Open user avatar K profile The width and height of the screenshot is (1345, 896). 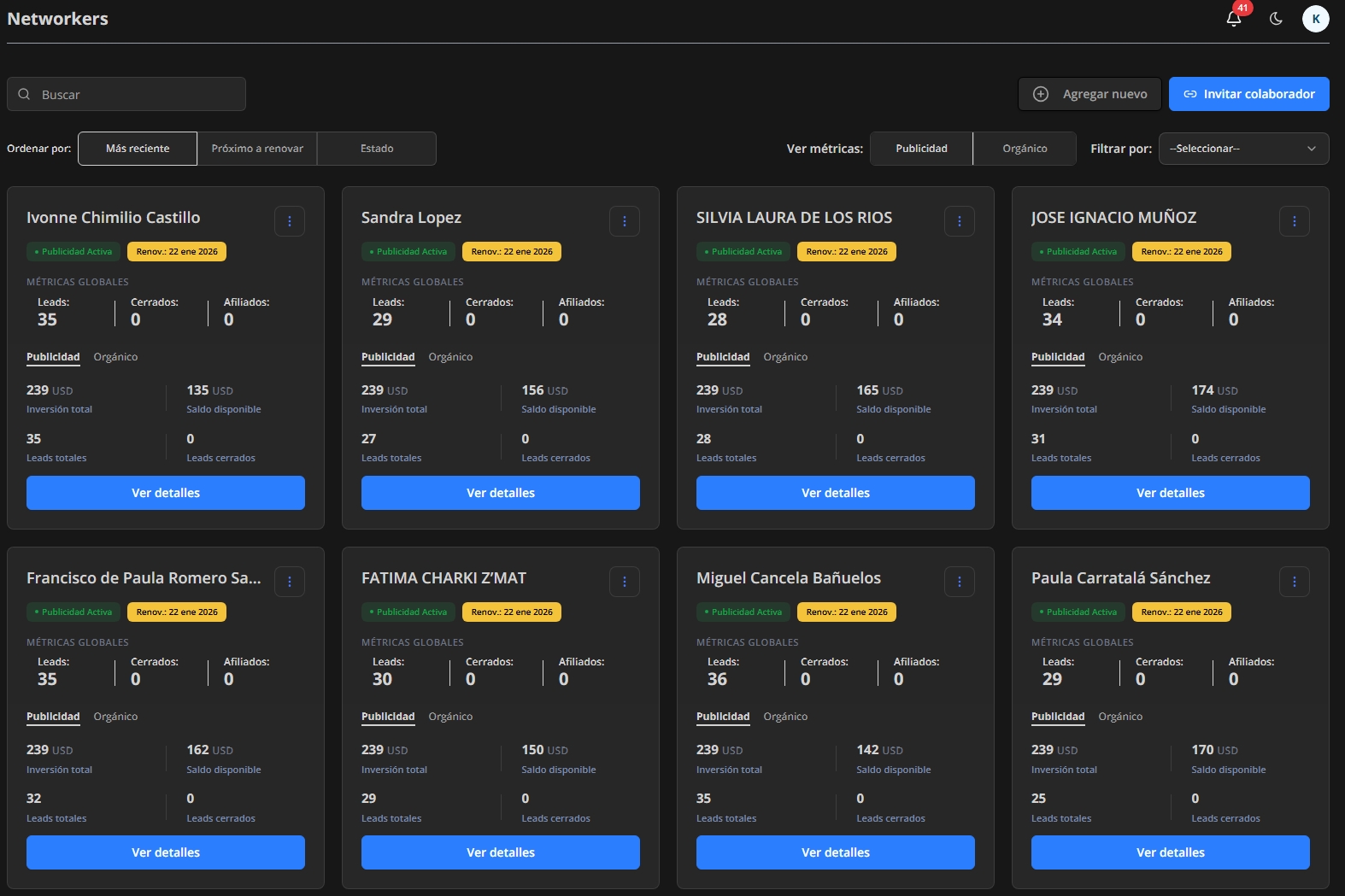click(x=1315, y=19)
